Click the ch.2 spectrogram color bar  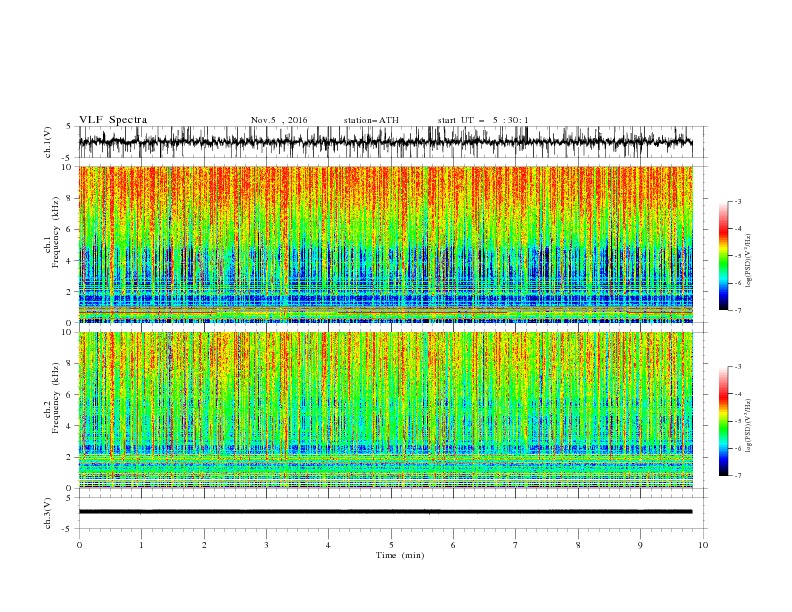click(x=723, y=421)
